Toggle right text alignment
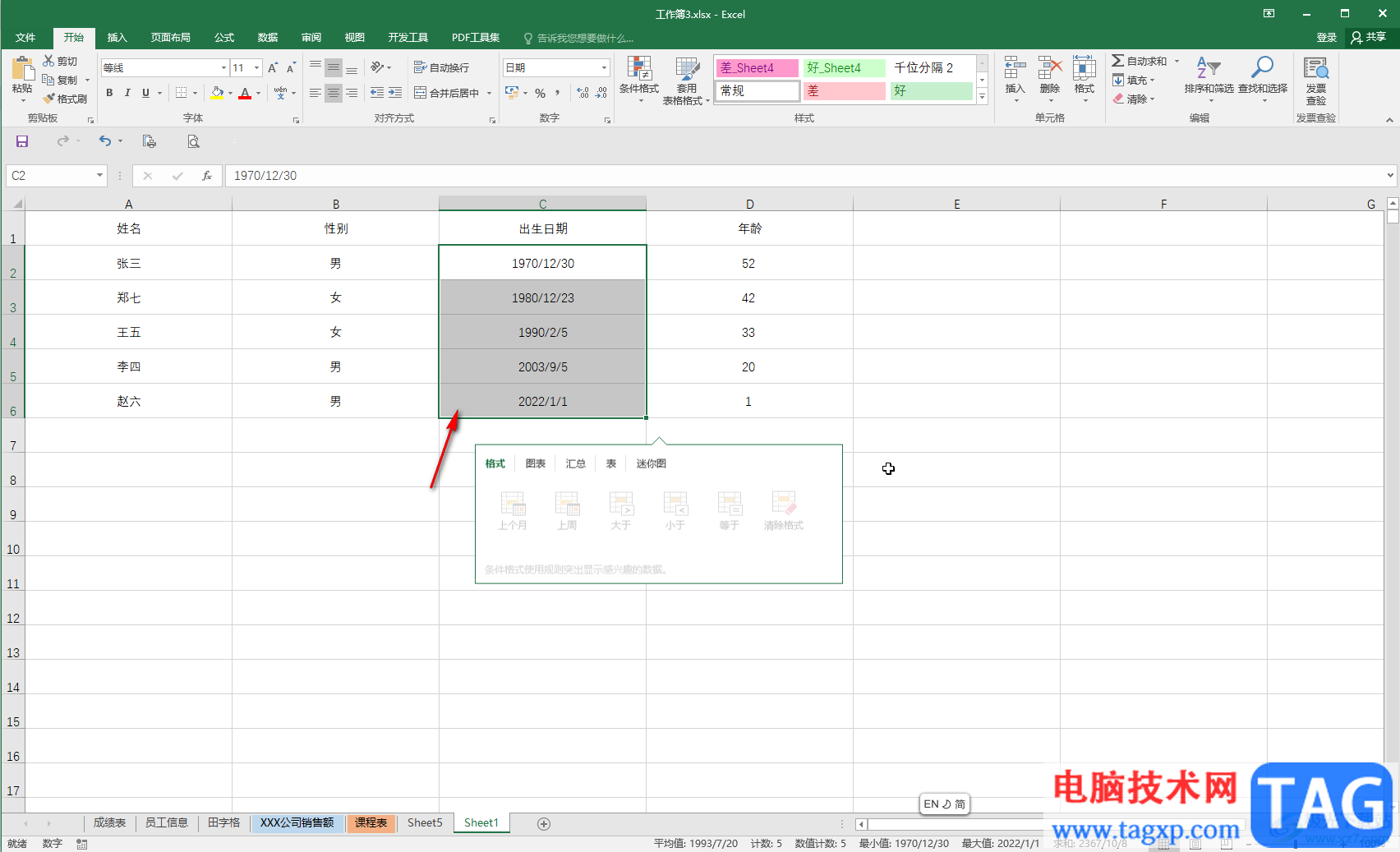 [x=351, y=93]
